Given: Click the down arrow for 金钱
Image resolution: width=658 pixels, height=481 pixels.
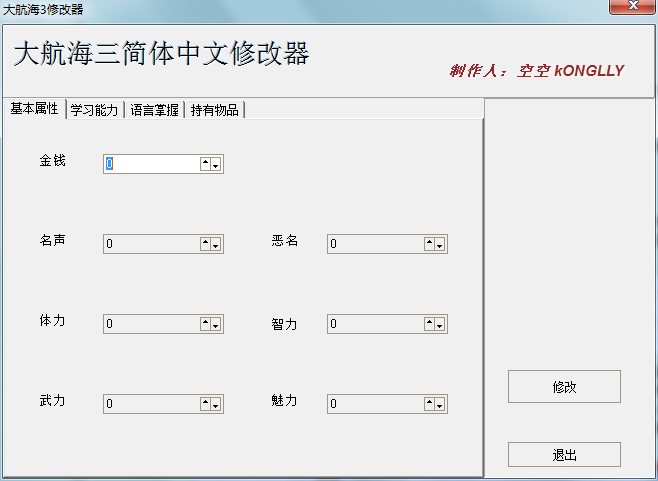Looking at the screenshot, I should (216, 164).
